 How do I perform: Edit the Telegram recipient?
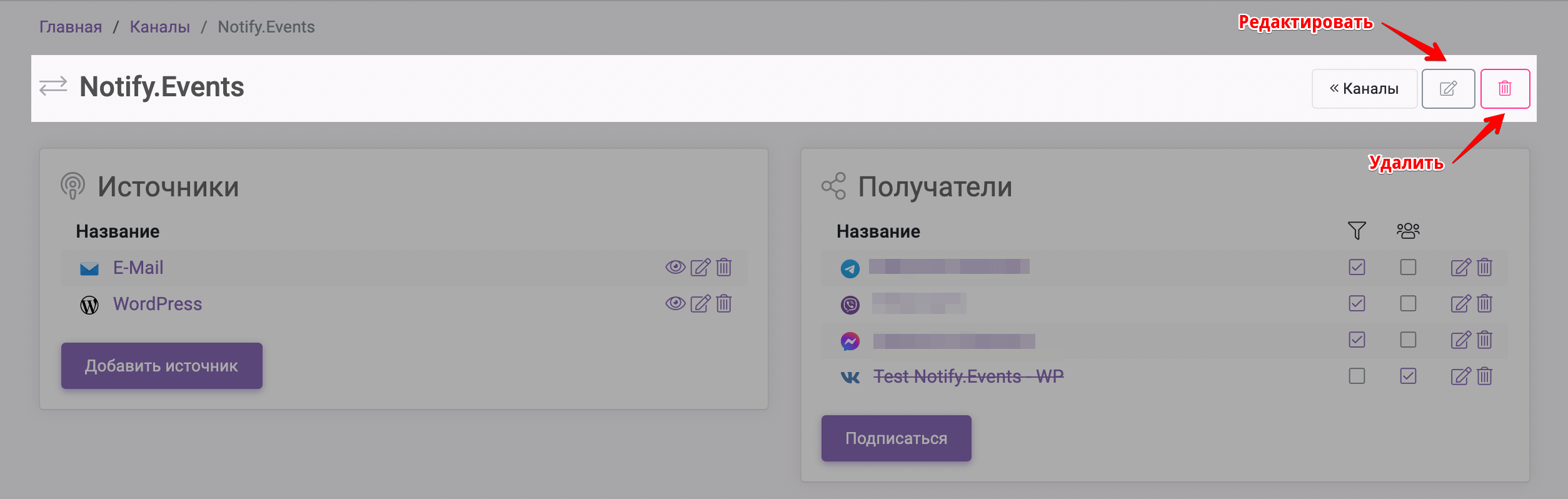click(x=1460, y=268)
